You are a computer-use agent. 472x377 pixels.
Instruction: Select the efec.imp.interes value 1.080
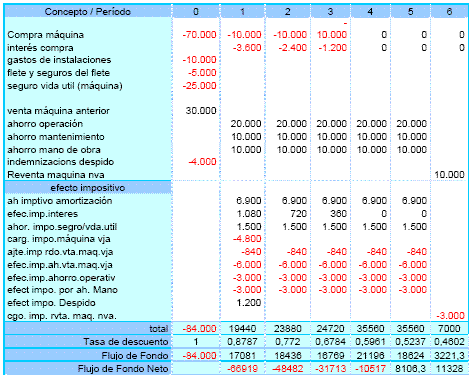coord(249,214)
